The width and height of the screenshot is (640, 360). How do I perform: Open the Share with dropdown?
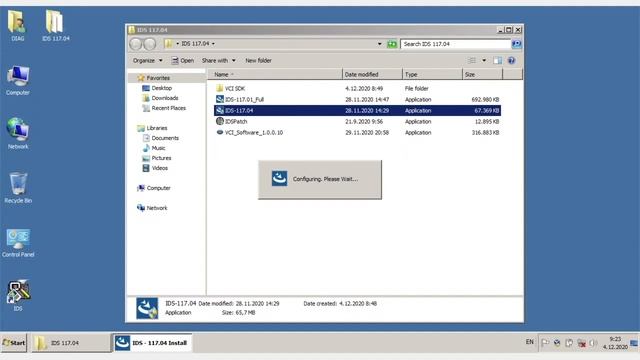click(x=219, y=60)
